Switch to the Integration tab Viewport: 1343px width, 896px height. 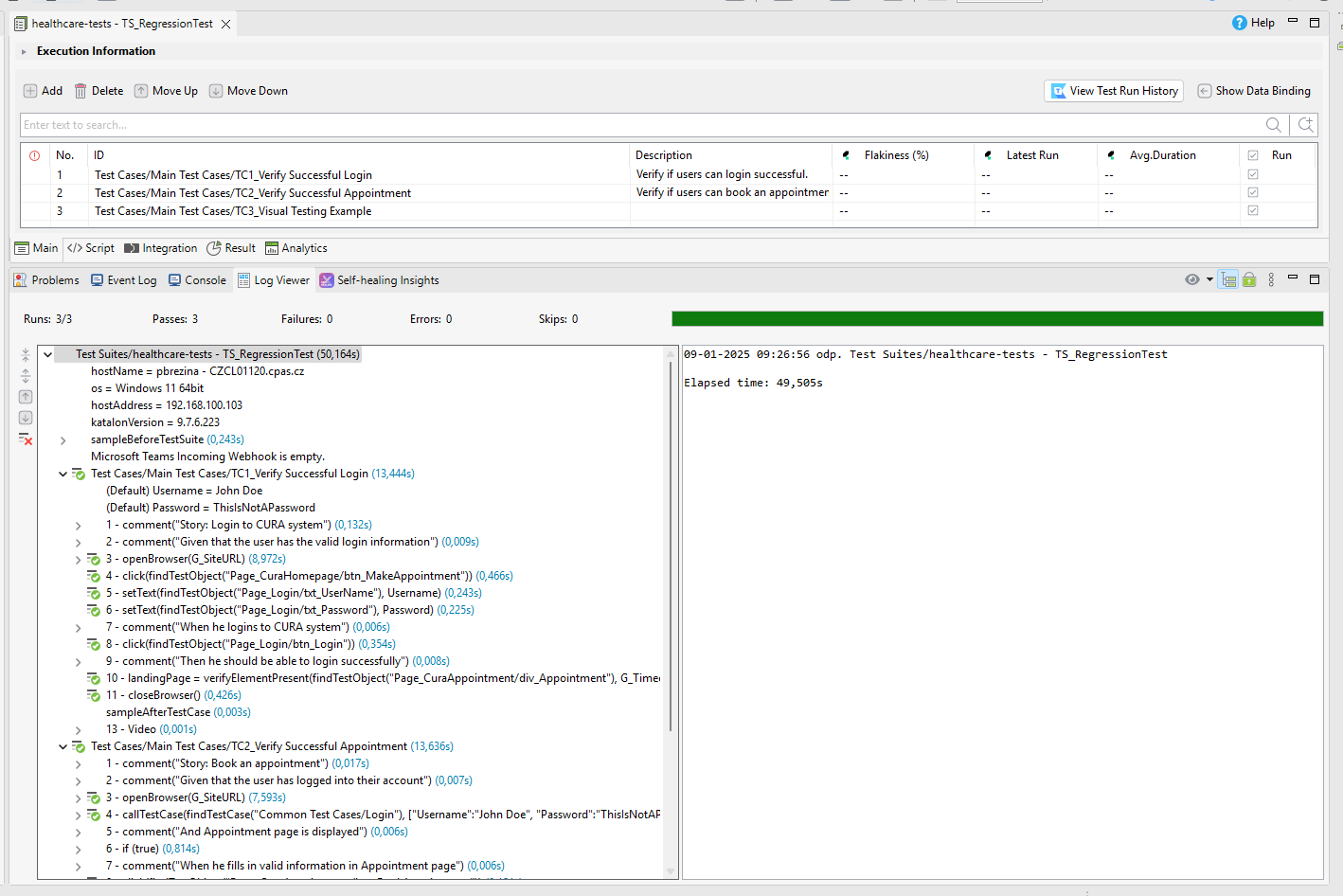click(x=161, y=248)
